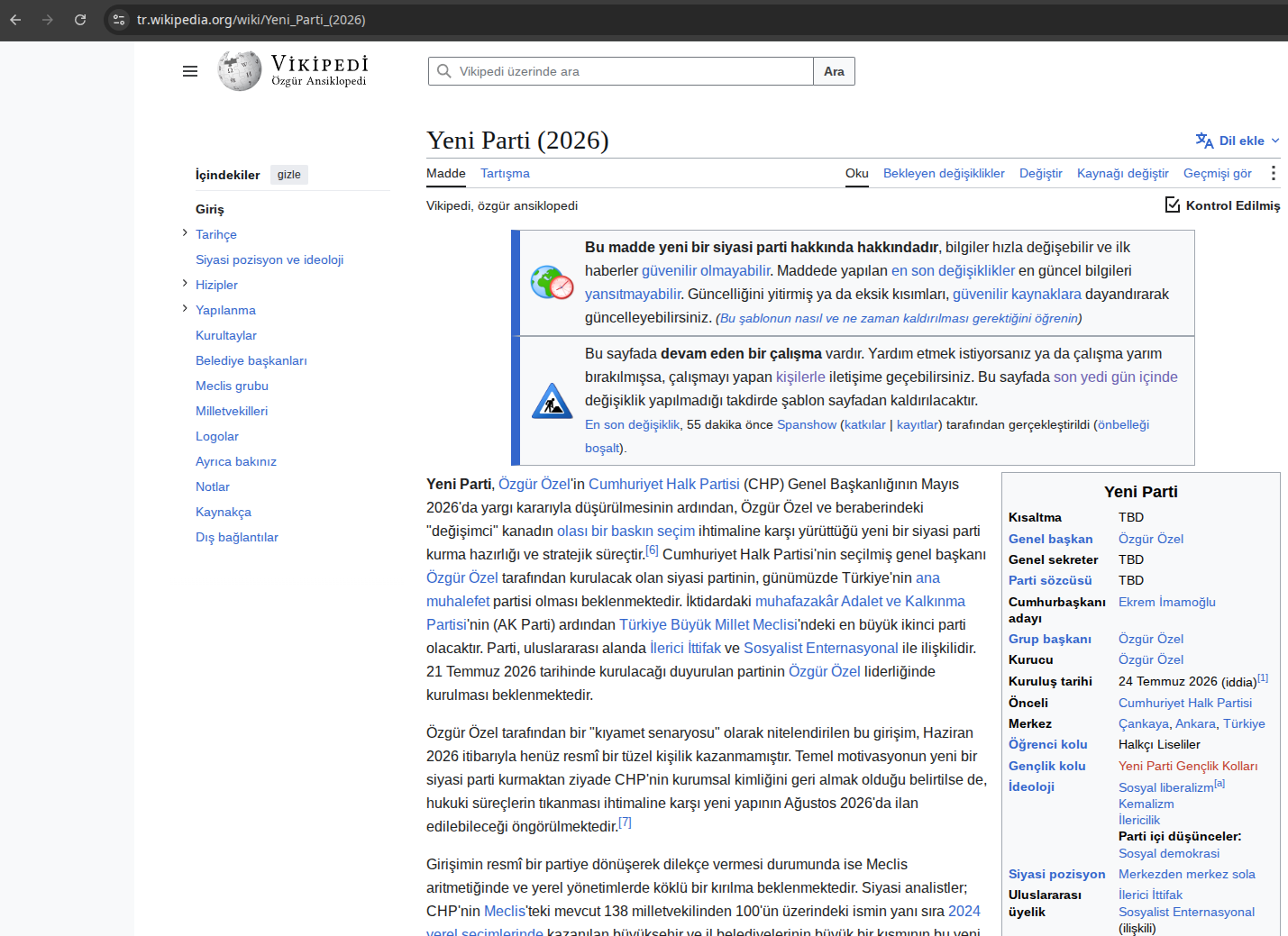
Task: Open the site information icon in address bar
Action: click(x=119, y=20)
